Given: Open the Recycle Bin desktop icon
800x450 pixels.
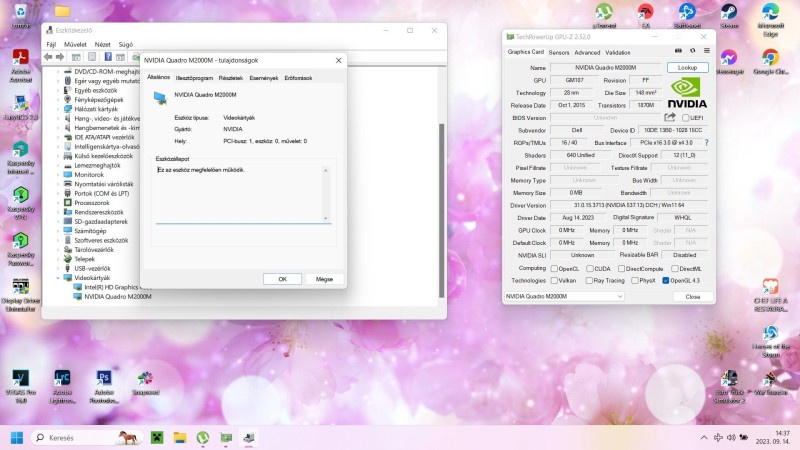Looking at the screenshot, I should click(x=20, y=16).
